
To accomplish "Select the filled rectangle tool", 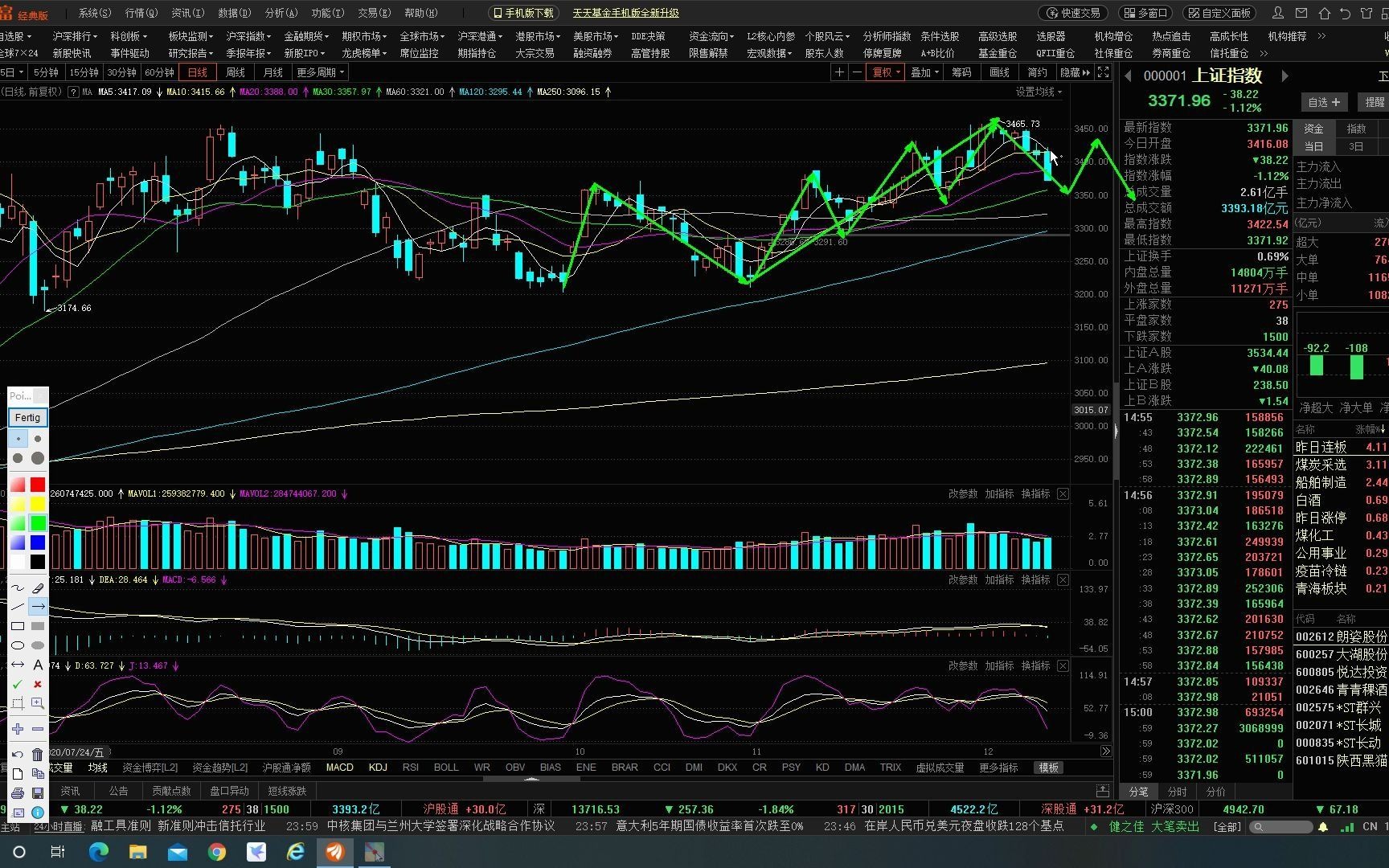I will (x=38, y=626).
